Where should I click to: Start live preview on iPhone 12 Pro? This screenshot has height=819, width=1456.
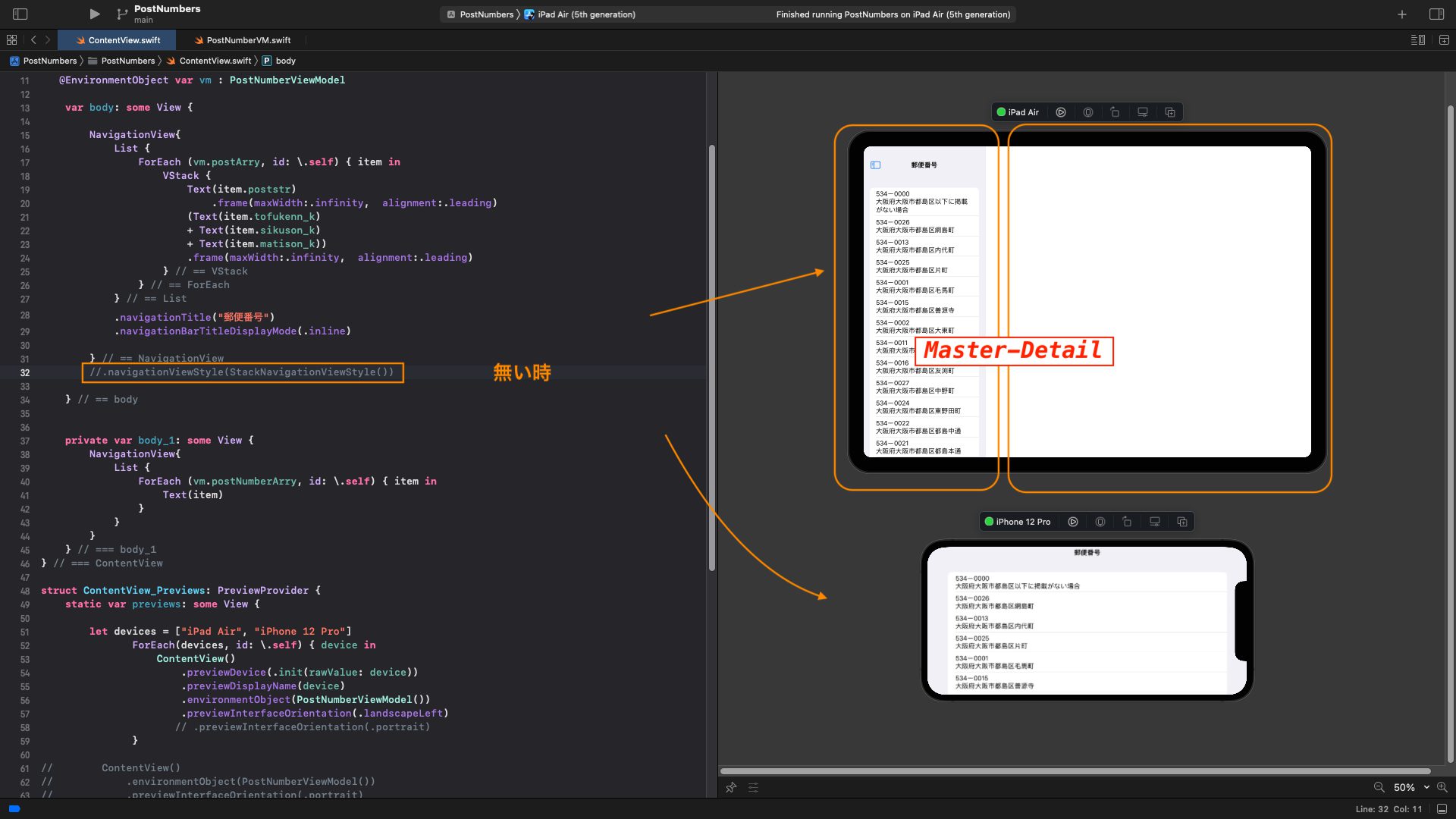tap(1073, 522)
